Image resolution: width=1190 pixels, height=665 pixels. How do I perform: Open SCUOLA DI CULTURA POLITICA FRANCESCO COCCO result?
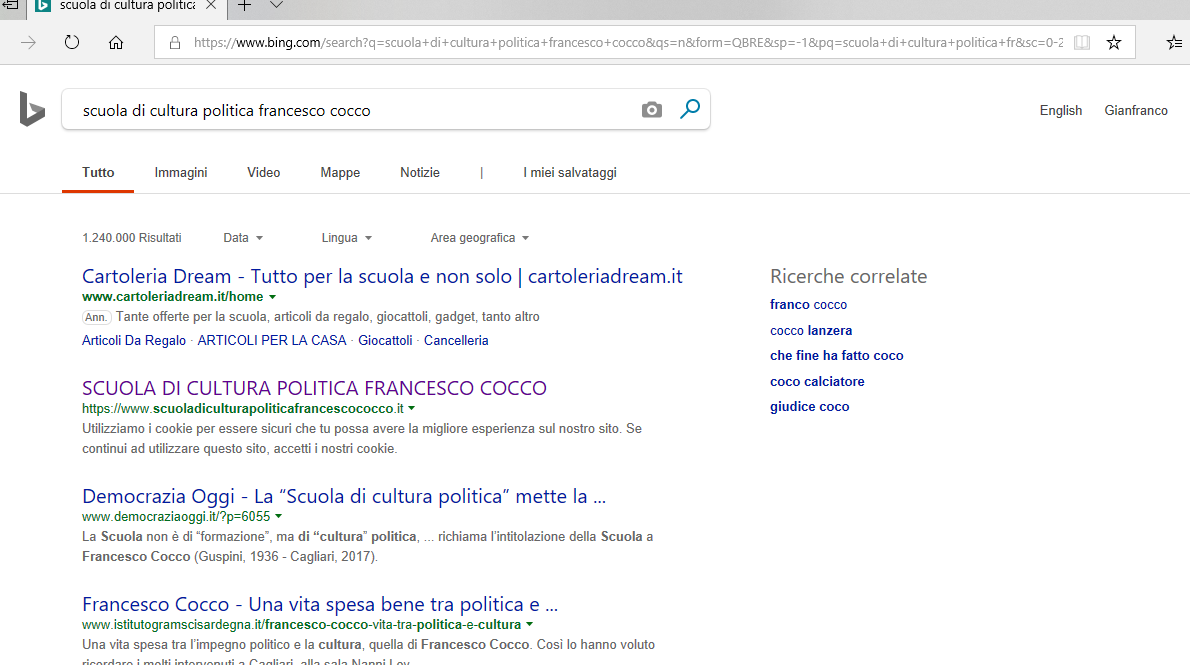(314, 388)
